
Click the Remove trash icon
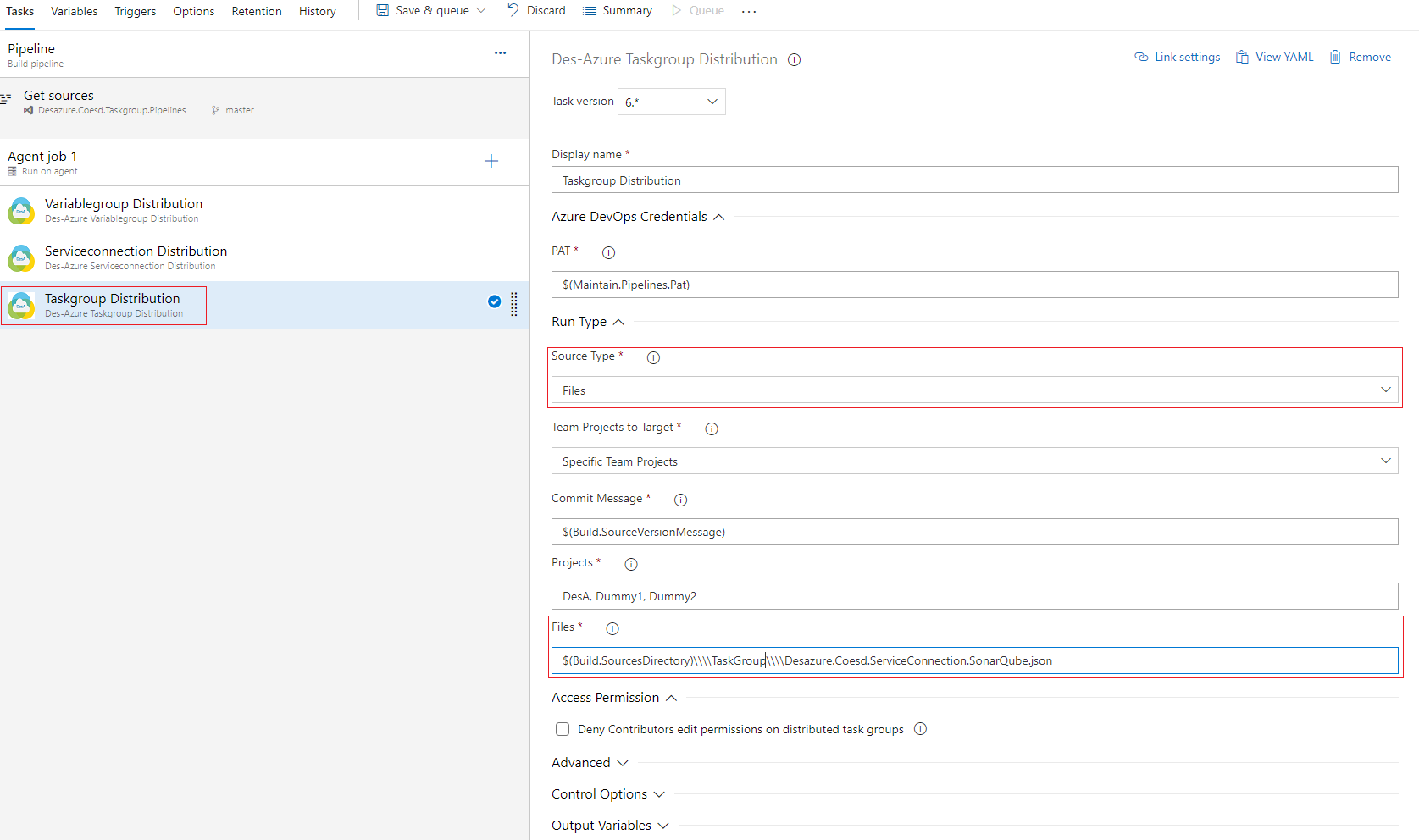pyautogui.click(x=1335, y=57)
